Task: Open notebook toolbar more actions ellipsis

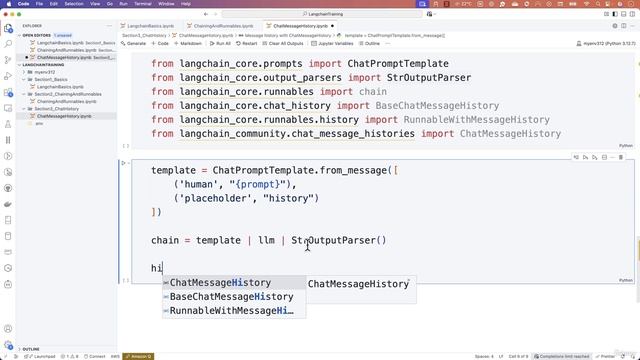Action: coord(388,43)
